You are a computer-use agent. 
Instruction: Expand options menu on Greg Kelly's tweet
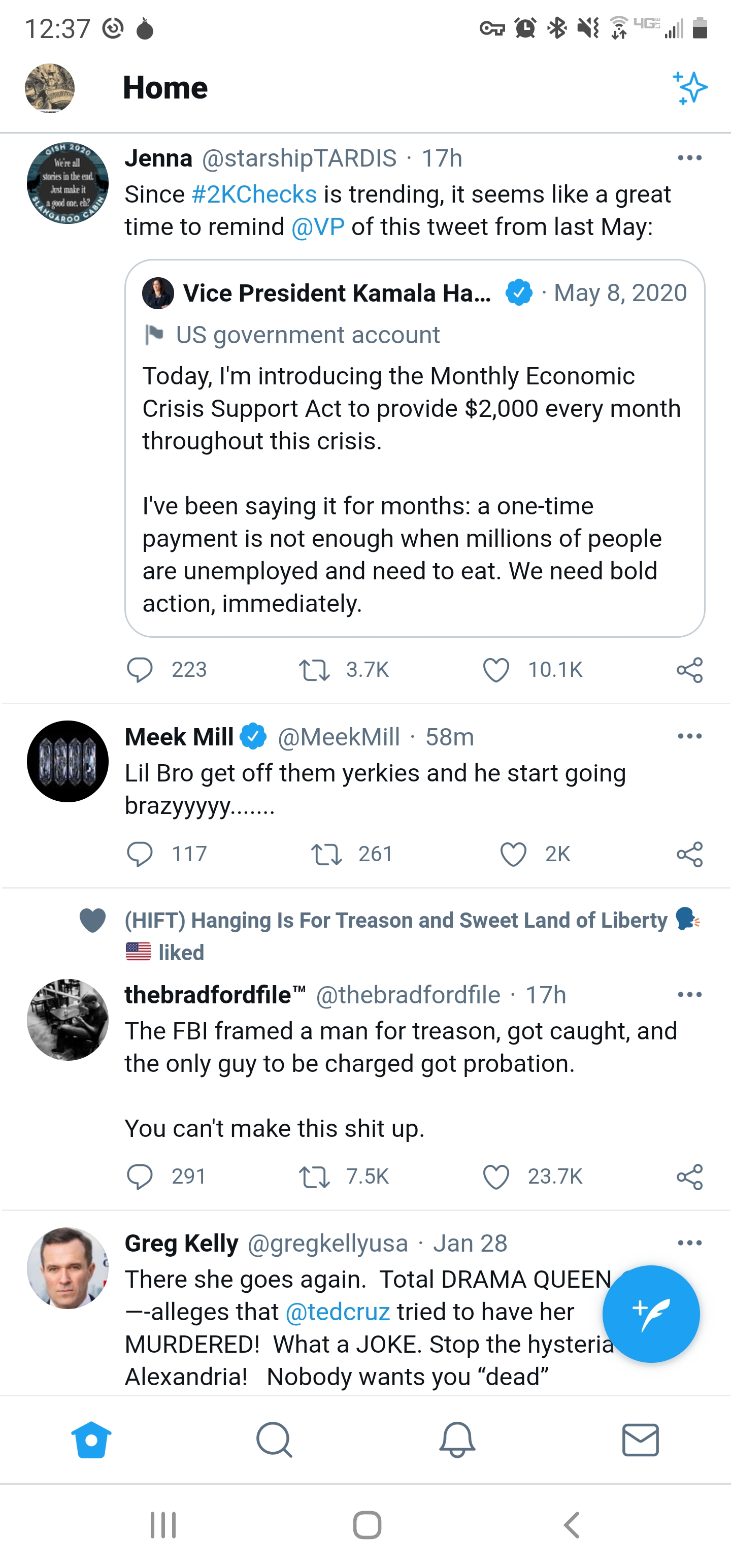[x=689, y=1243]
